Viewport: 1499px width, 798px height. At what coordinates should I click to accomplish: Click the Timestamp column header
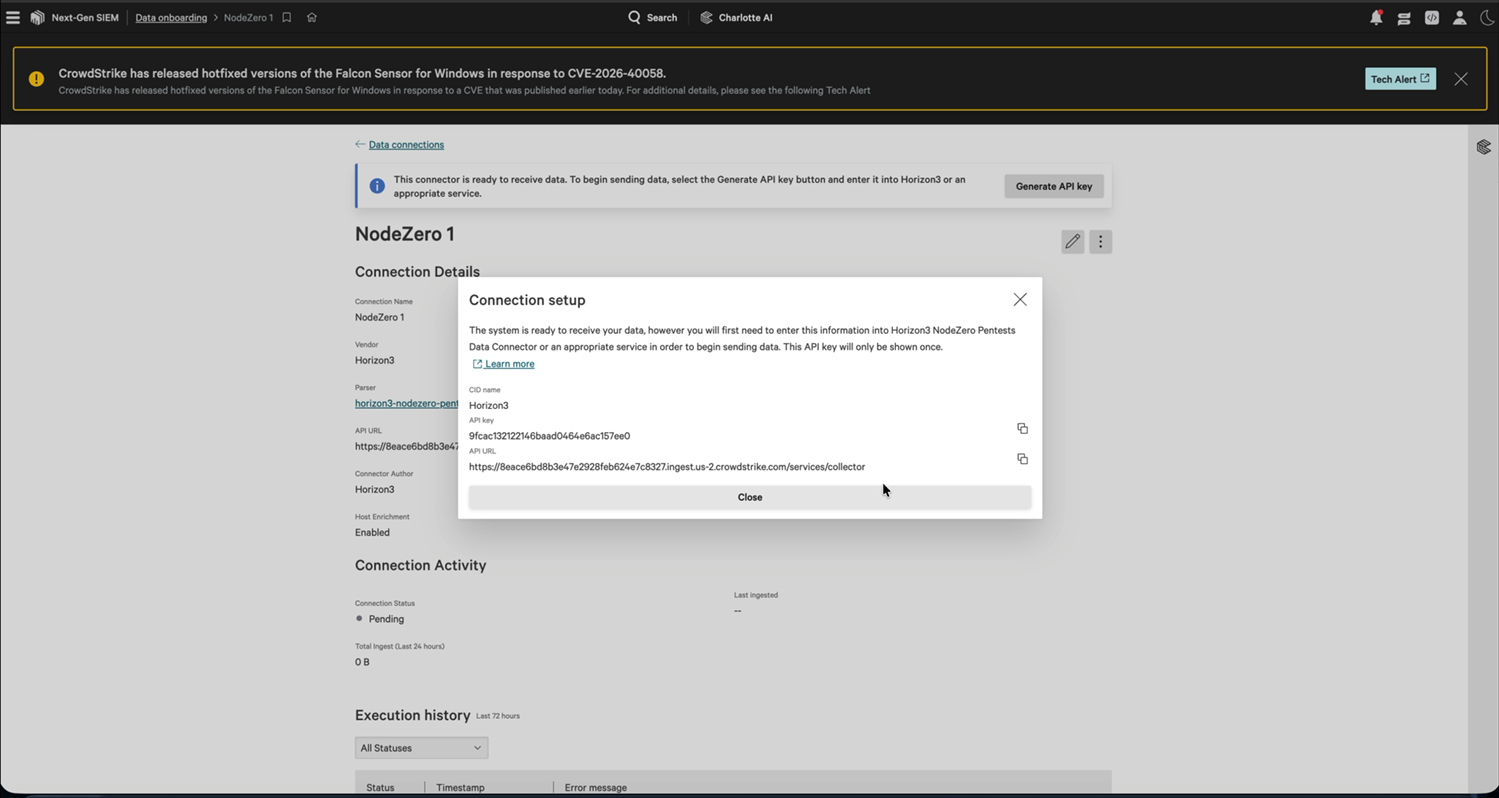click(x=460, y=787)
